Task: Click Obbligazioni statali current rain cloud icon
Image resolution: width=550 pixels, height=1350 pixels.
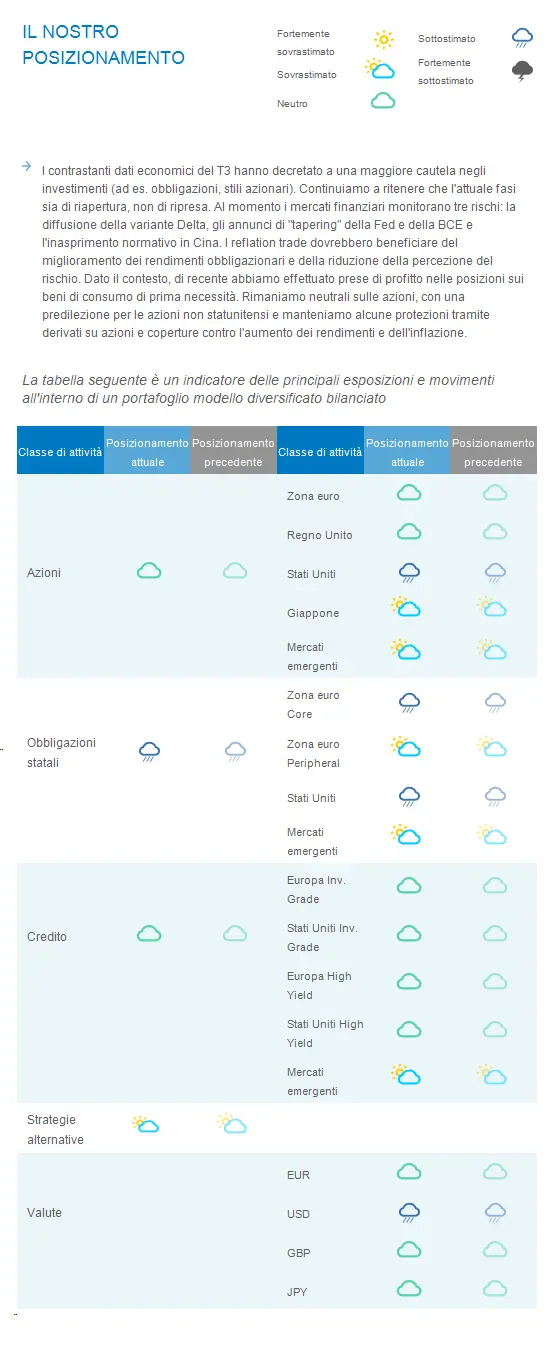Action: coord(149,751)
